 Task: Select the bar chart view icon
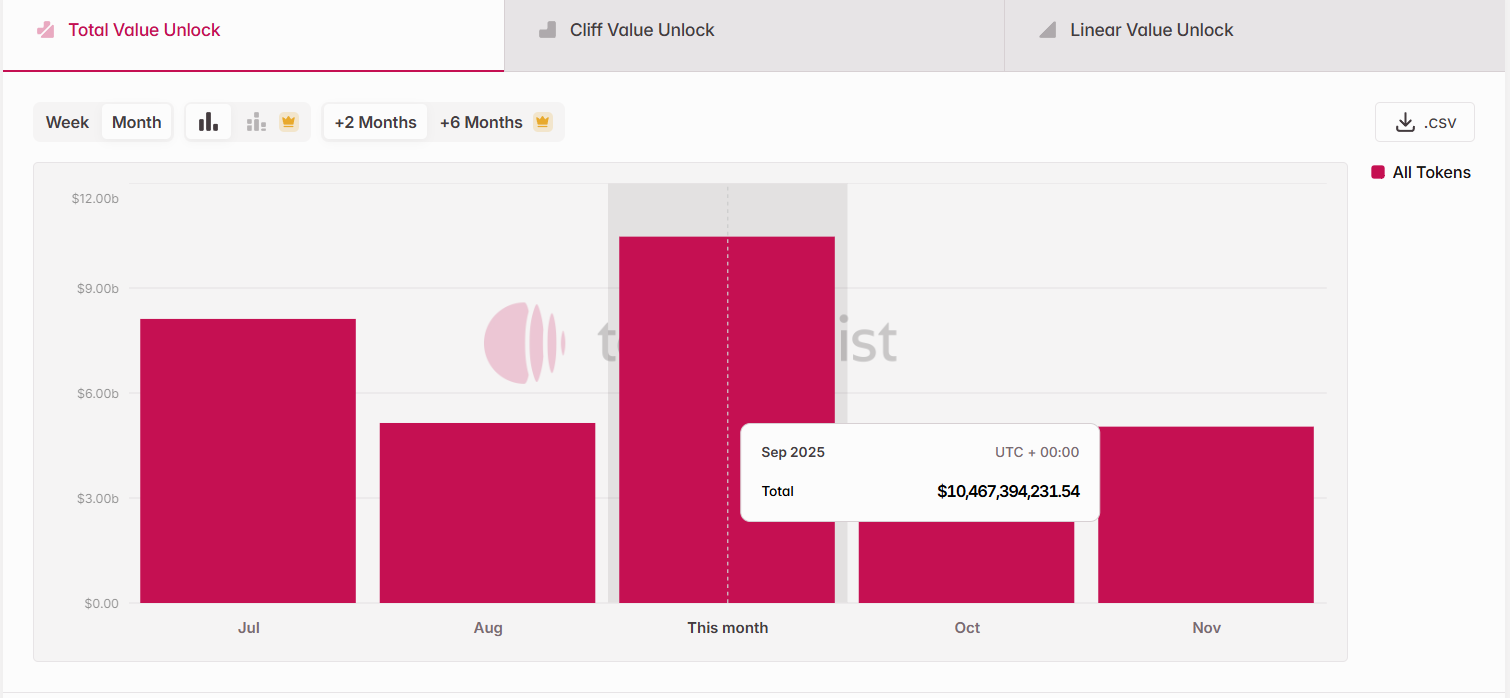pos(208,122)
